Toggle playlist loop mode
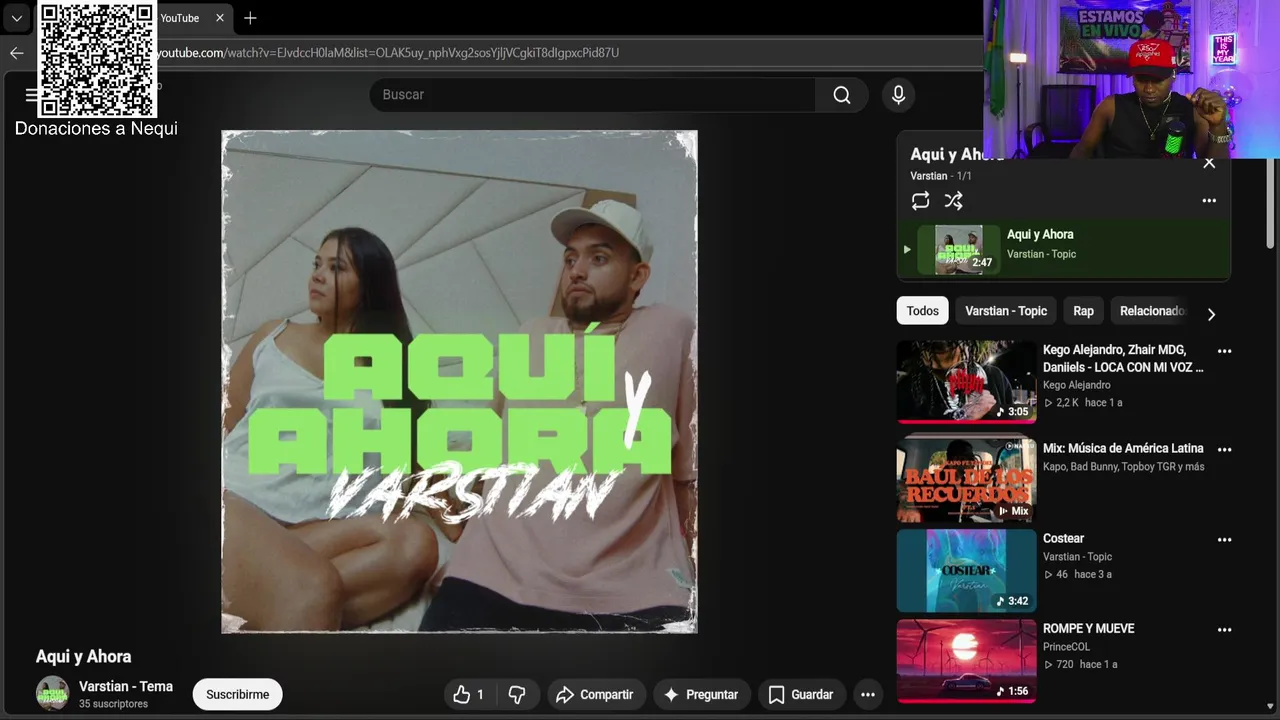This screenshot has height=720, width=1280. pyautogui.click(x=920, y=201)
